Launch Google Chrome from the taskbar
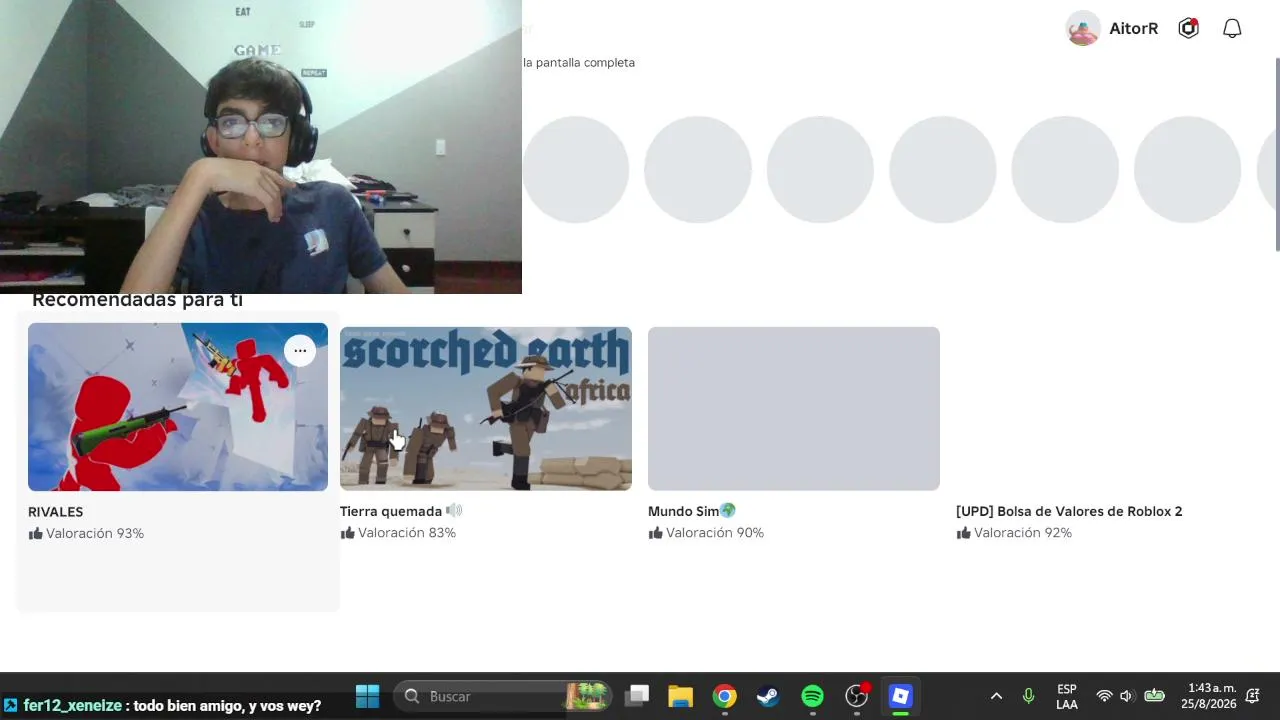The image size is (1280, 720). [725, 696]
